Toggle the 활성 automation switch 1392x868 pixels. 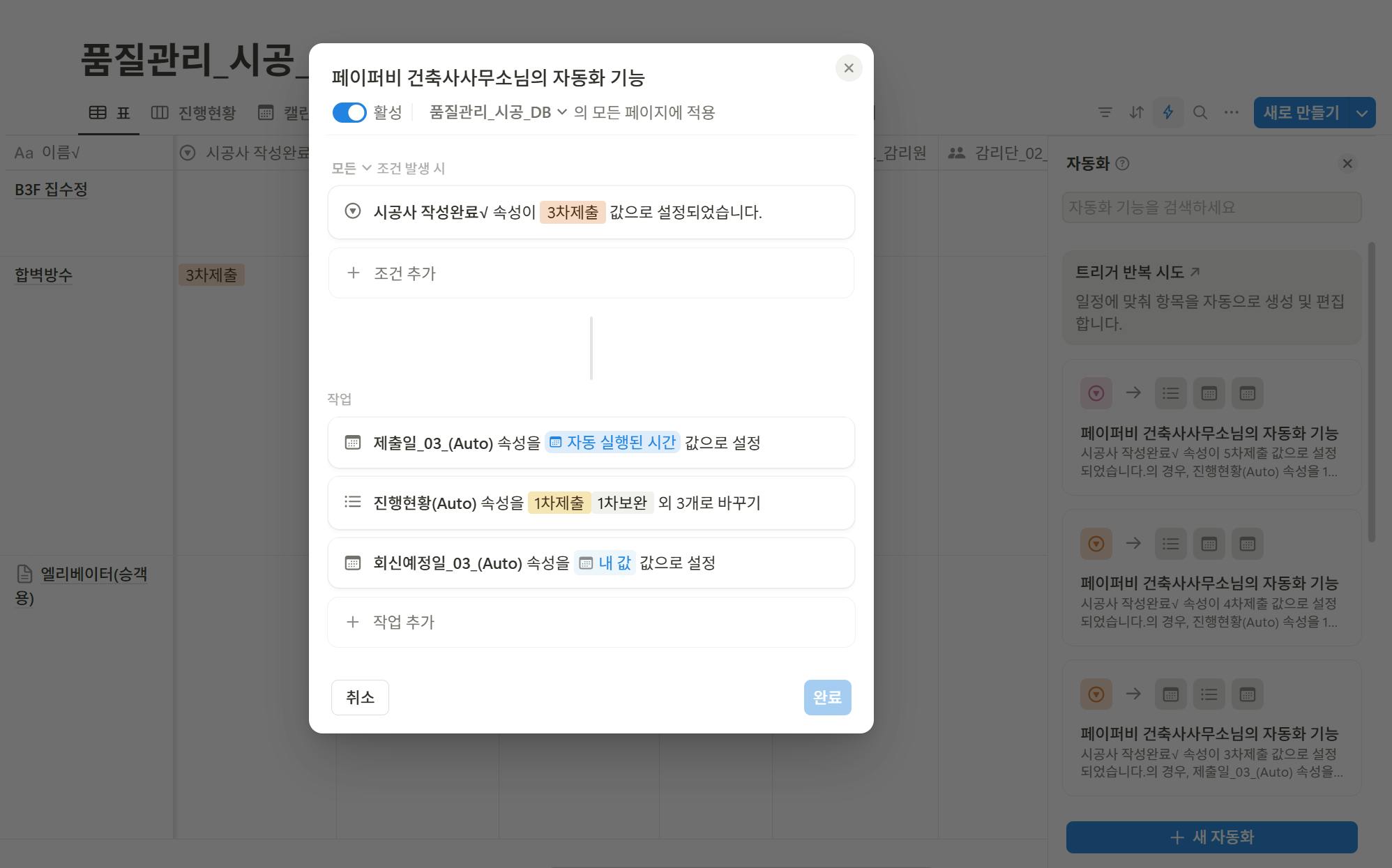click(349, 112)
